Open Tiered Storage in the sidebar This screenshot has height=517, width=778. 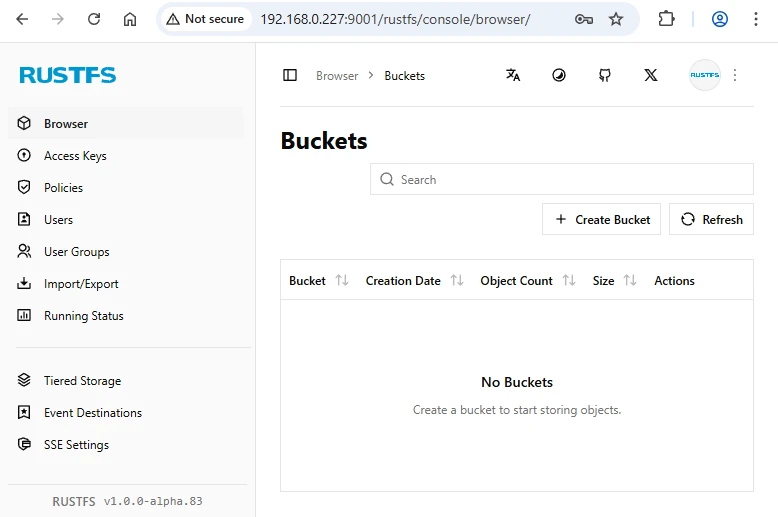point(126,381)
